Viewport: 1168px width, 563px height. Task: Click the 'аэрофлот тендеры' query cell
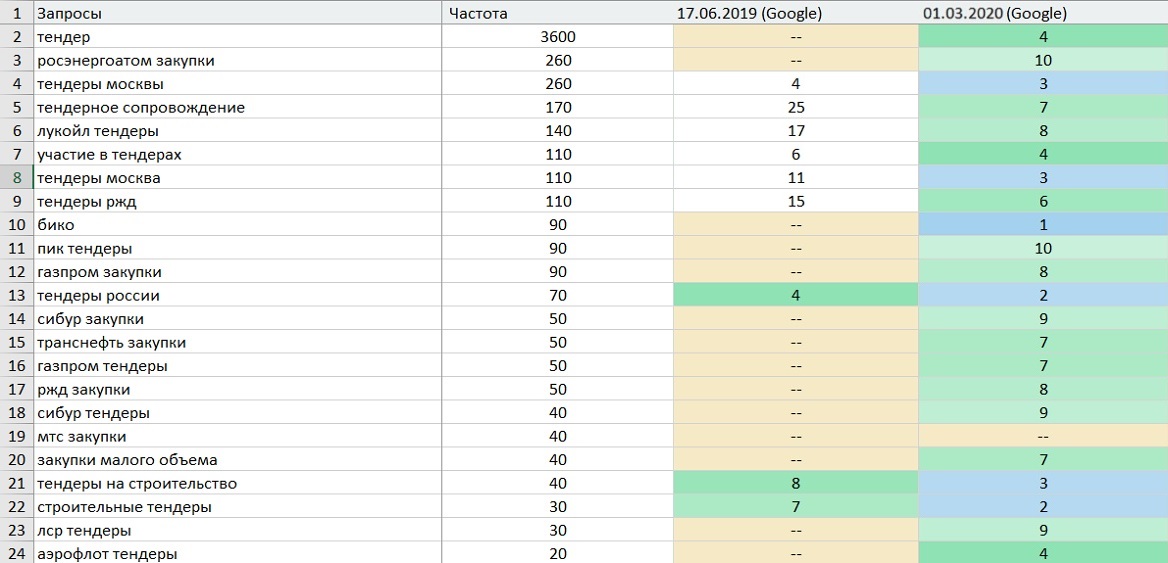tap(237, 553)
